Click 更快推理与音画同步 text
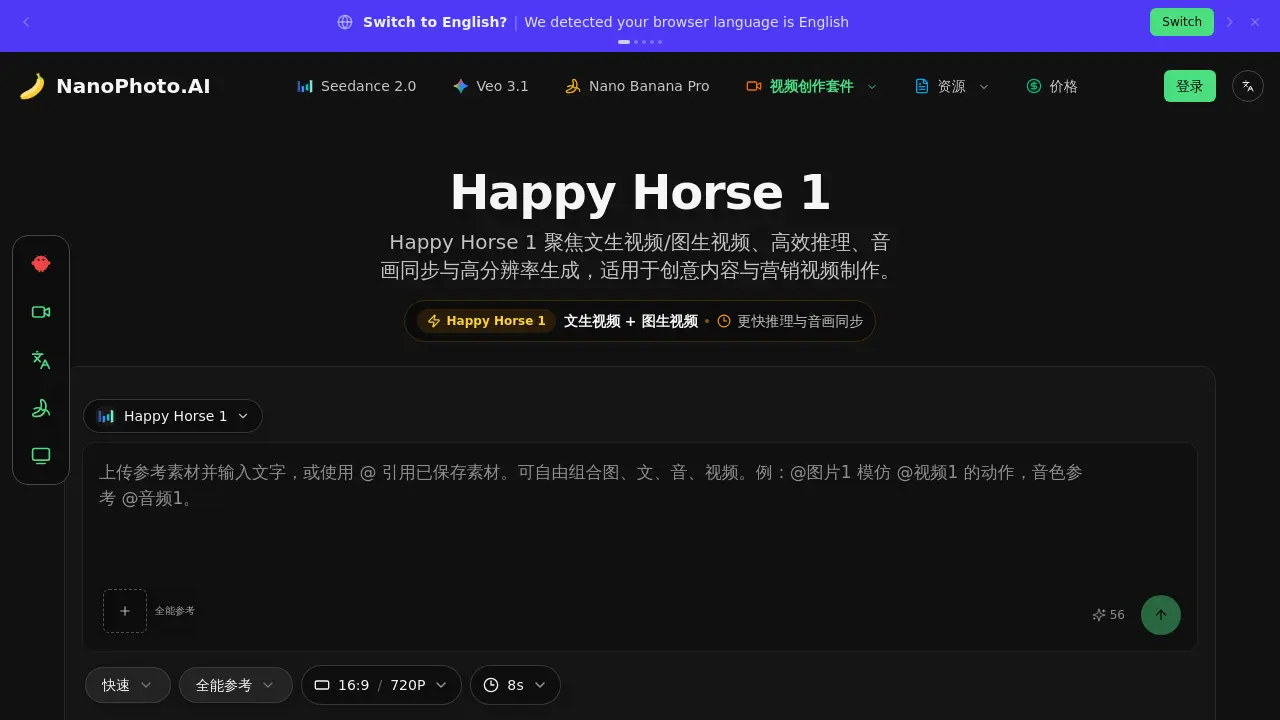 pyautogui.click(x=800, y=321)
